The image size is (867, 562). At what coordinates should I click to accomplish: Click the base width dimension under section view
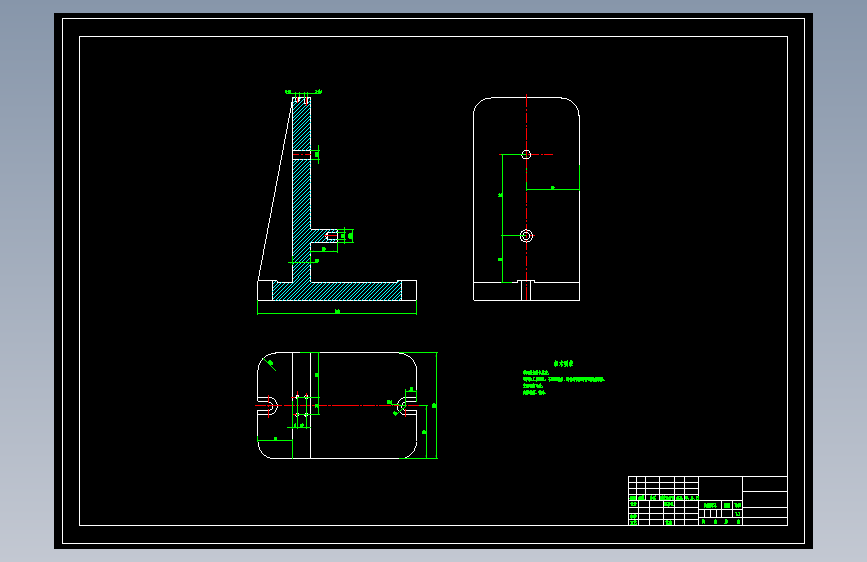pos(337,312)
